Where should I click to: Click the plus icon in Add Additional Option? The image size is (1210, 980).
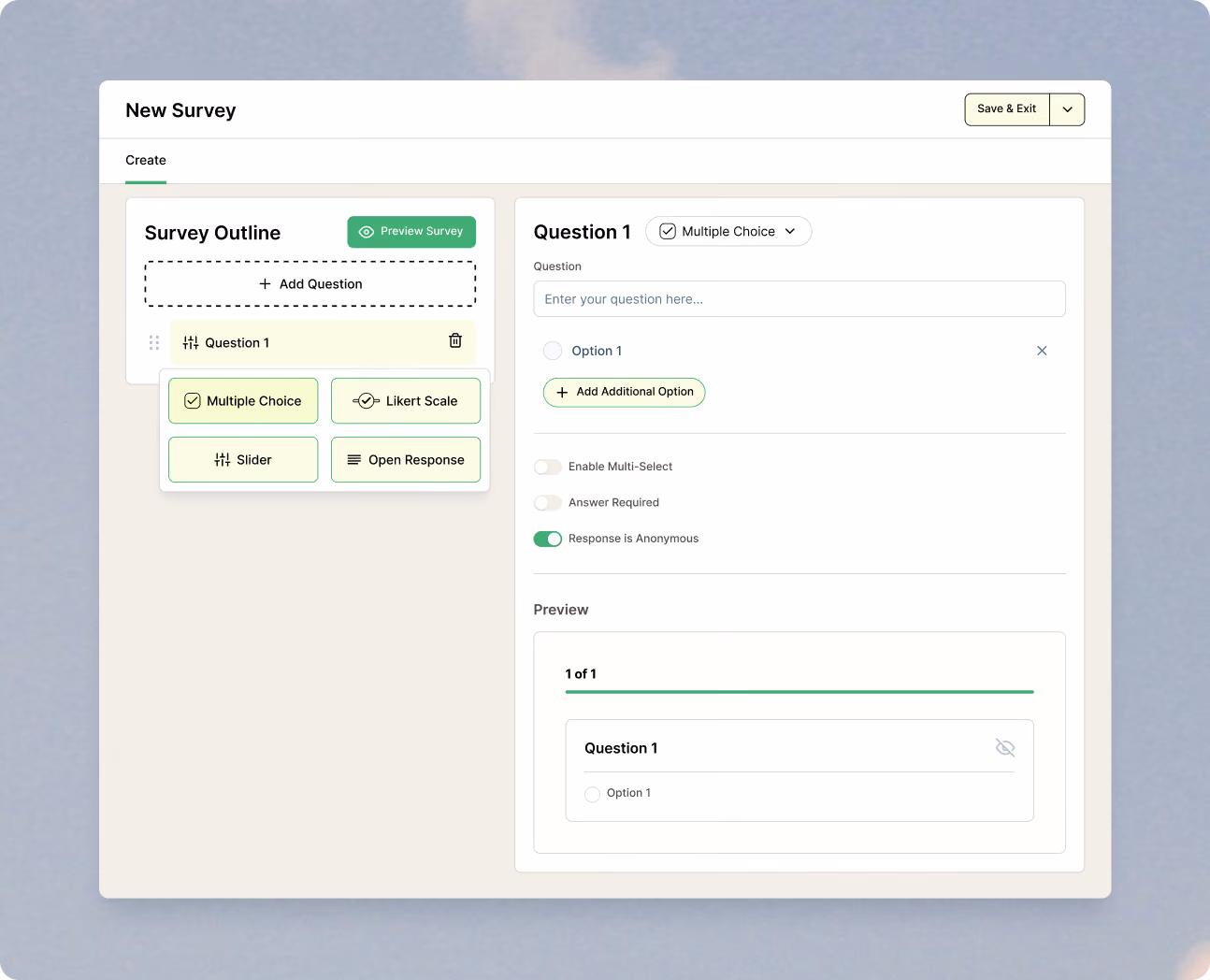[562, 393]
